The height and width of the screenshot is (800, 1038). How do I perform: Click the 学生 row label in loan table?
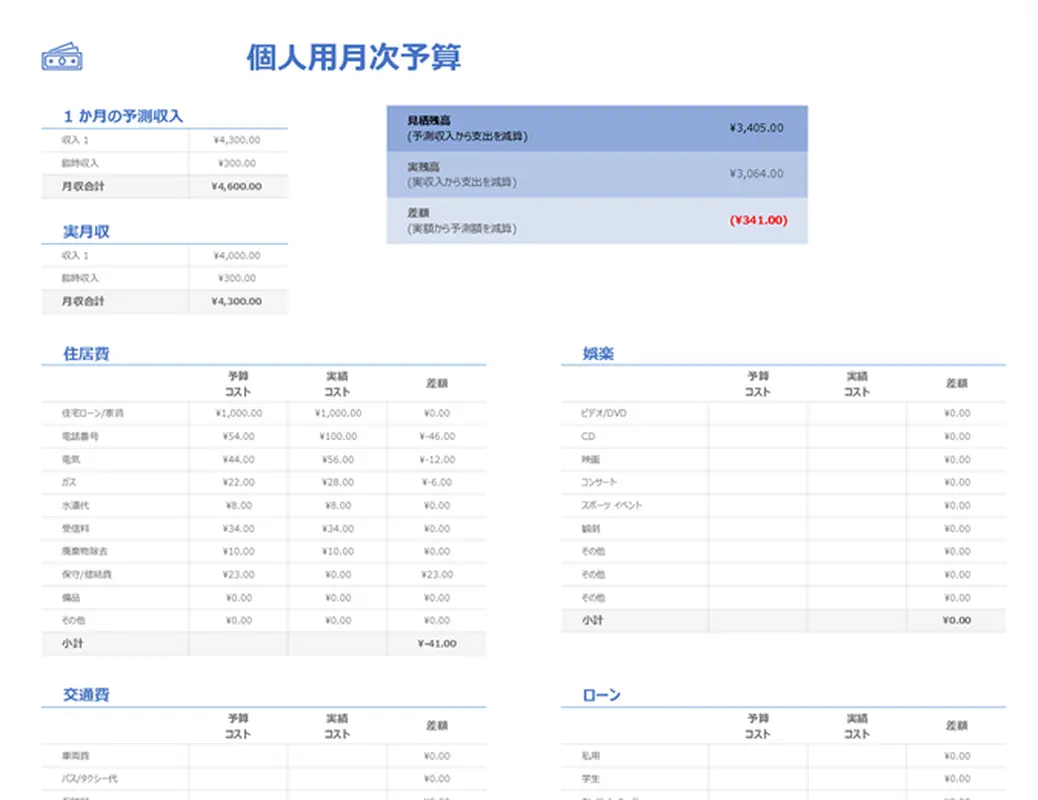(590, 779)
